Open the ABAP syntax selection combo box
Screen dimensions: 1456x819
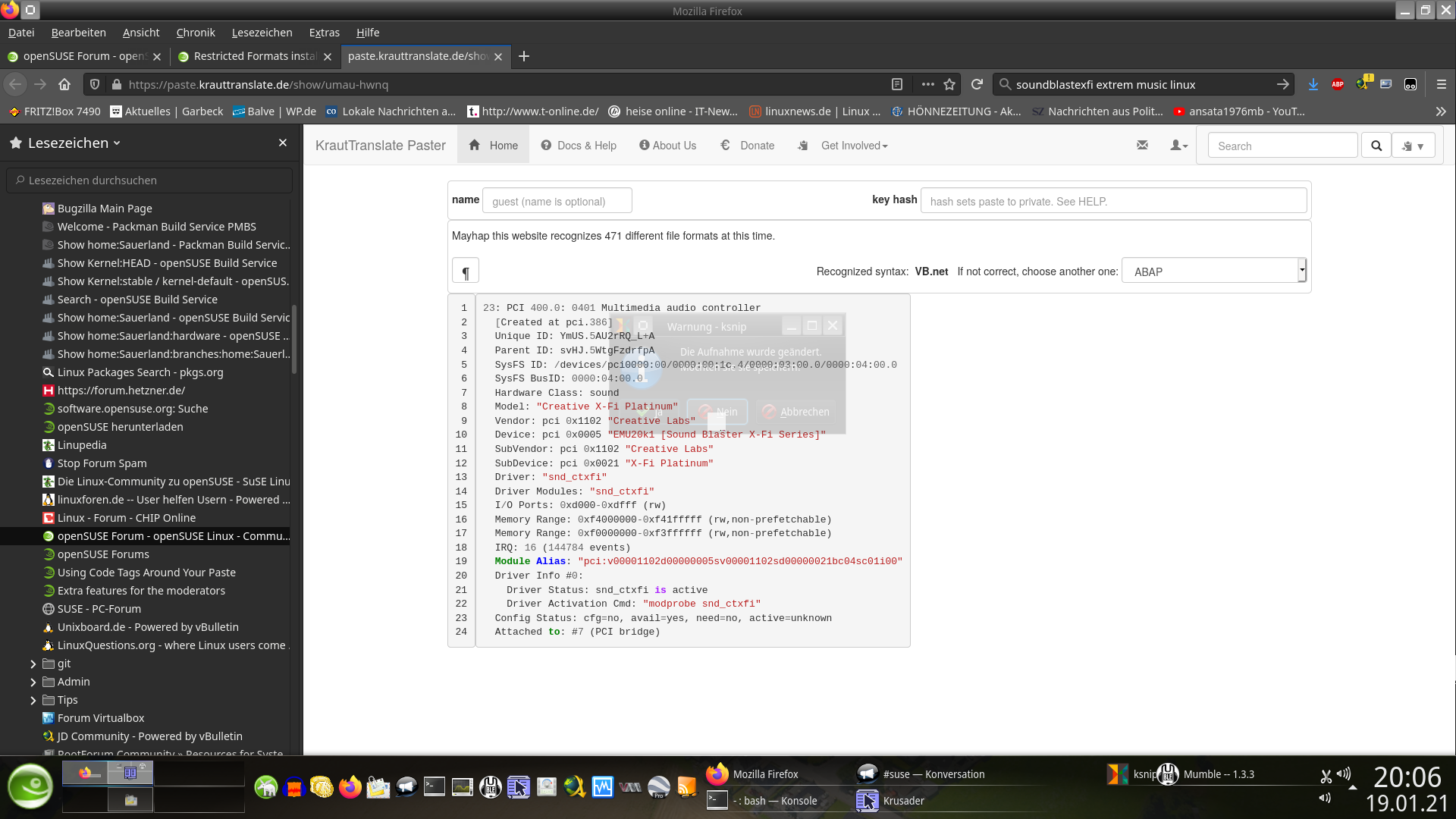(x=1214, y=271)
